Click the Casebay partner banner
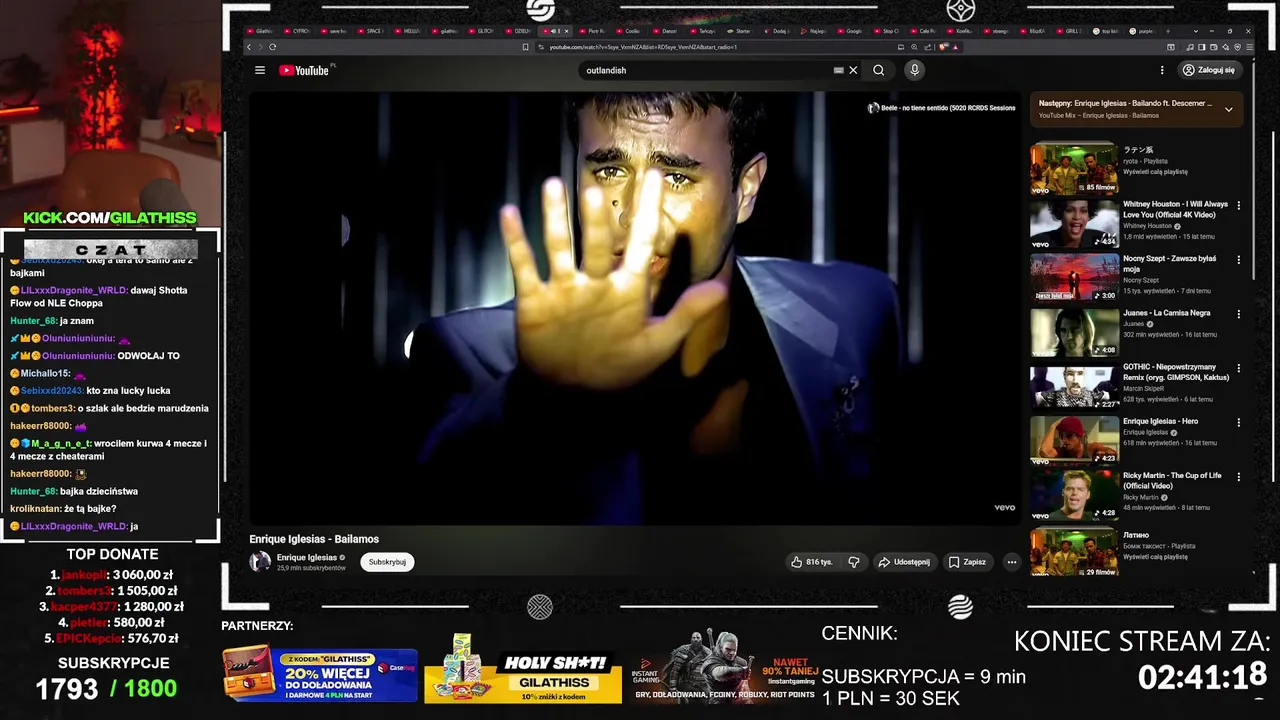Image resolution: width=1280 pixels, height=720 pixels. tap(320, 674)
